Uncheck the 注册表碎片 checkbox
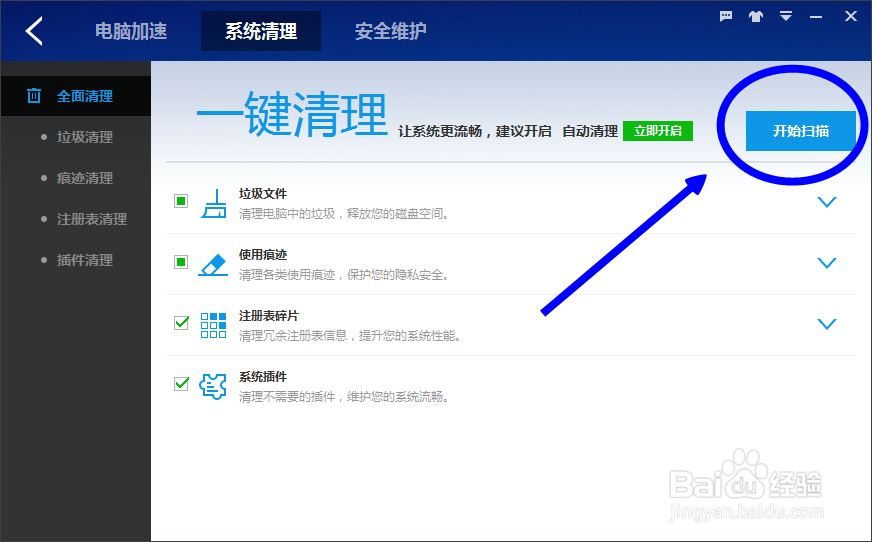Image resolution: width=872 pixels, height=542 pixels. pos(181,322)
